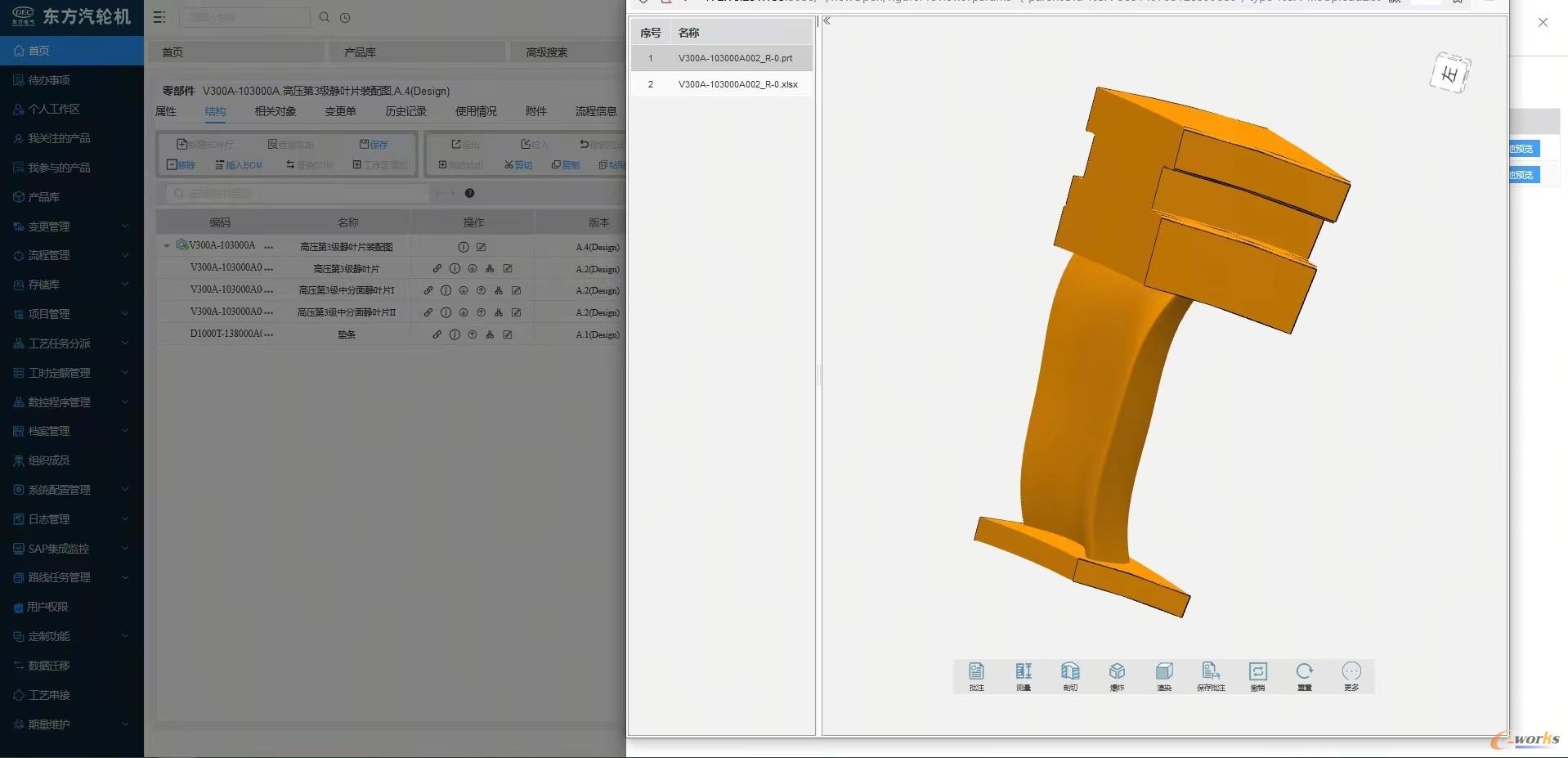1568x758 pixels.
Task: Expand the 数控程序管理 sidebar chevron
Action: pyautogui.click(x=125, y=402)
